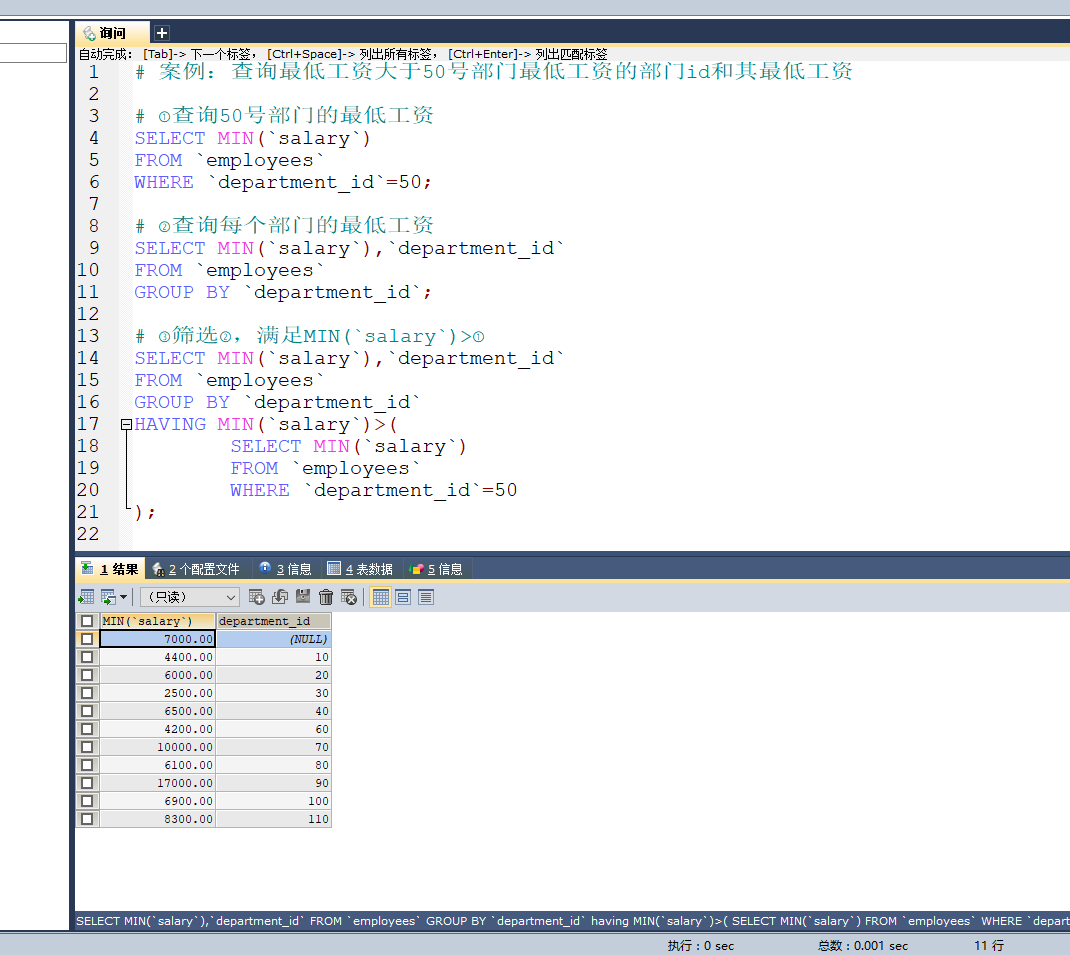Open the copy result options arrow

click(124, 597)
